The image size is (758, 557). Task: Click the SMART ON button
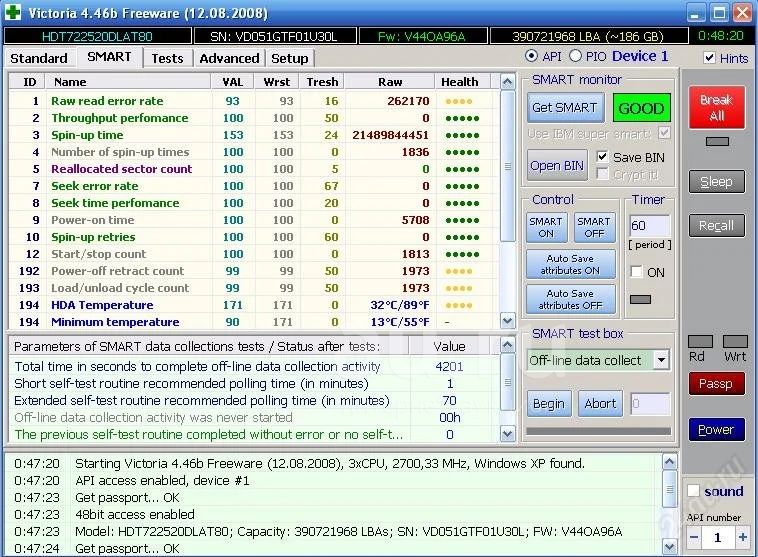tap(546, 227)
